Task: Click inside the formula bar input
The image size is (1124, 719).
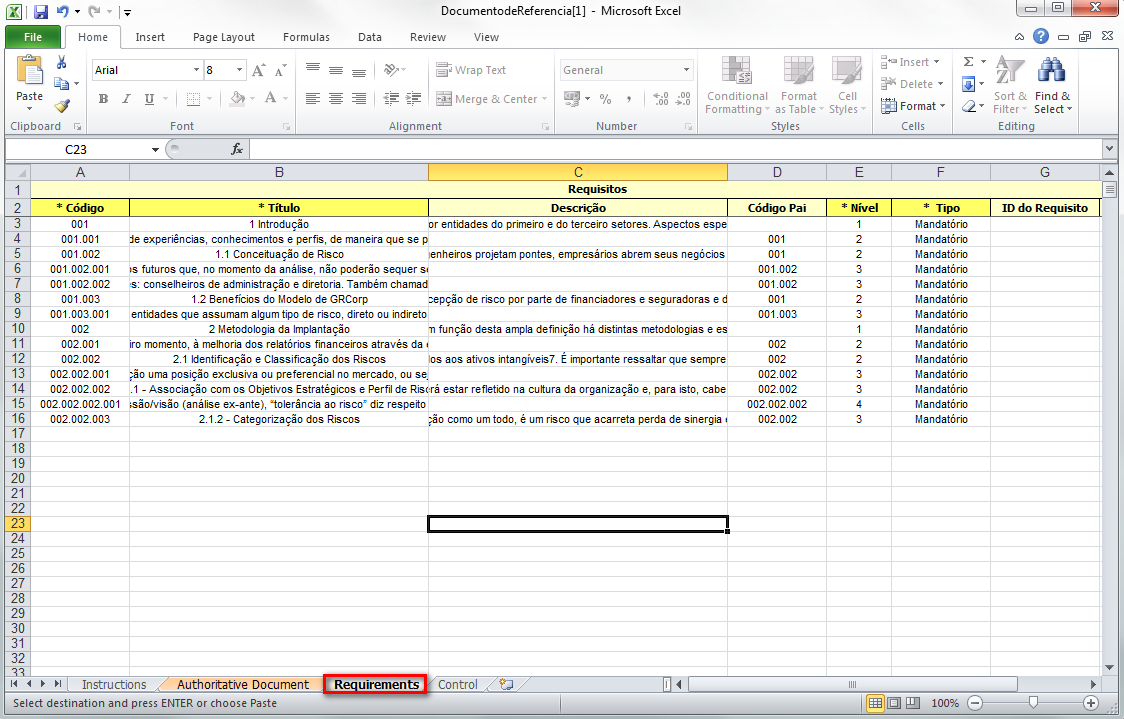Action: click(x=676, y=149)
